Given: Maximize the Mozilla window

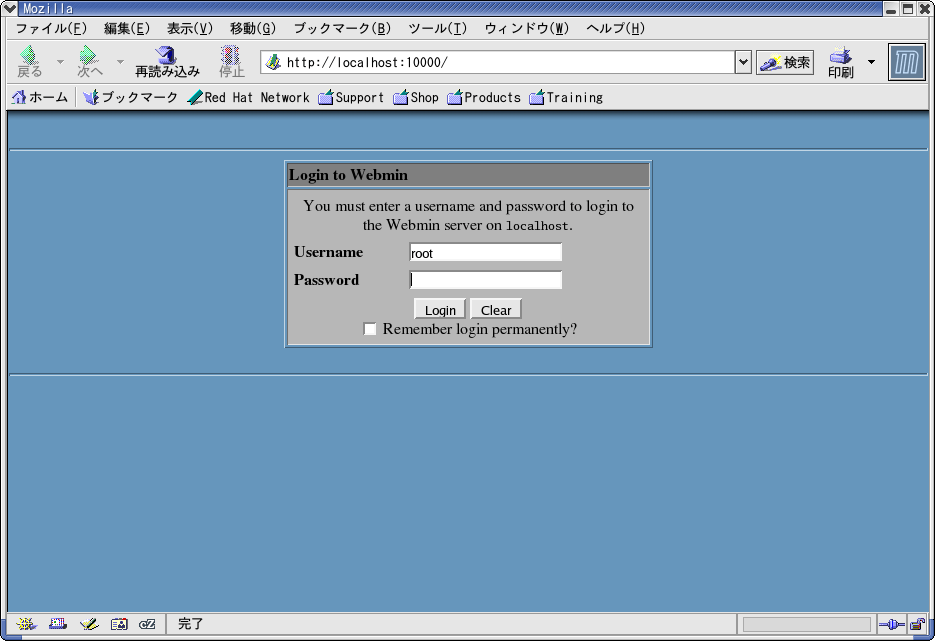Looking at the screenshot, I should (908, 8).
